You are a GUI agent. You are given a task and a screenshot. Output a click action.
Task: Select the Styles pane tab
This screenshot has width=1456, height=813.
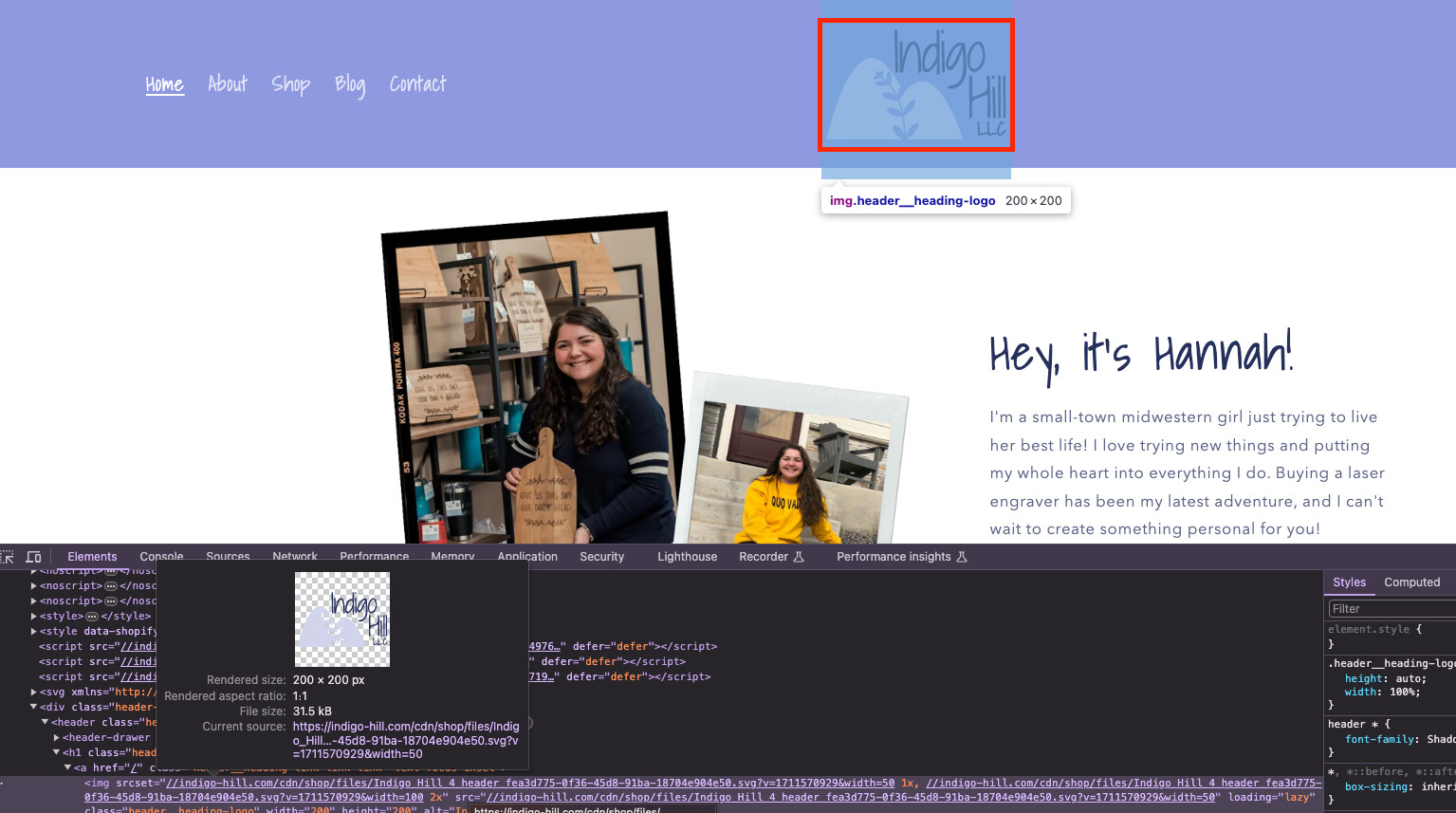[x=1349, y=582]
